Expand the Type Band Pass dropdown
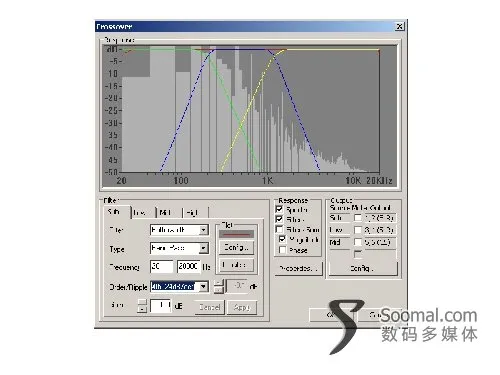 click(x=204, y=248)
